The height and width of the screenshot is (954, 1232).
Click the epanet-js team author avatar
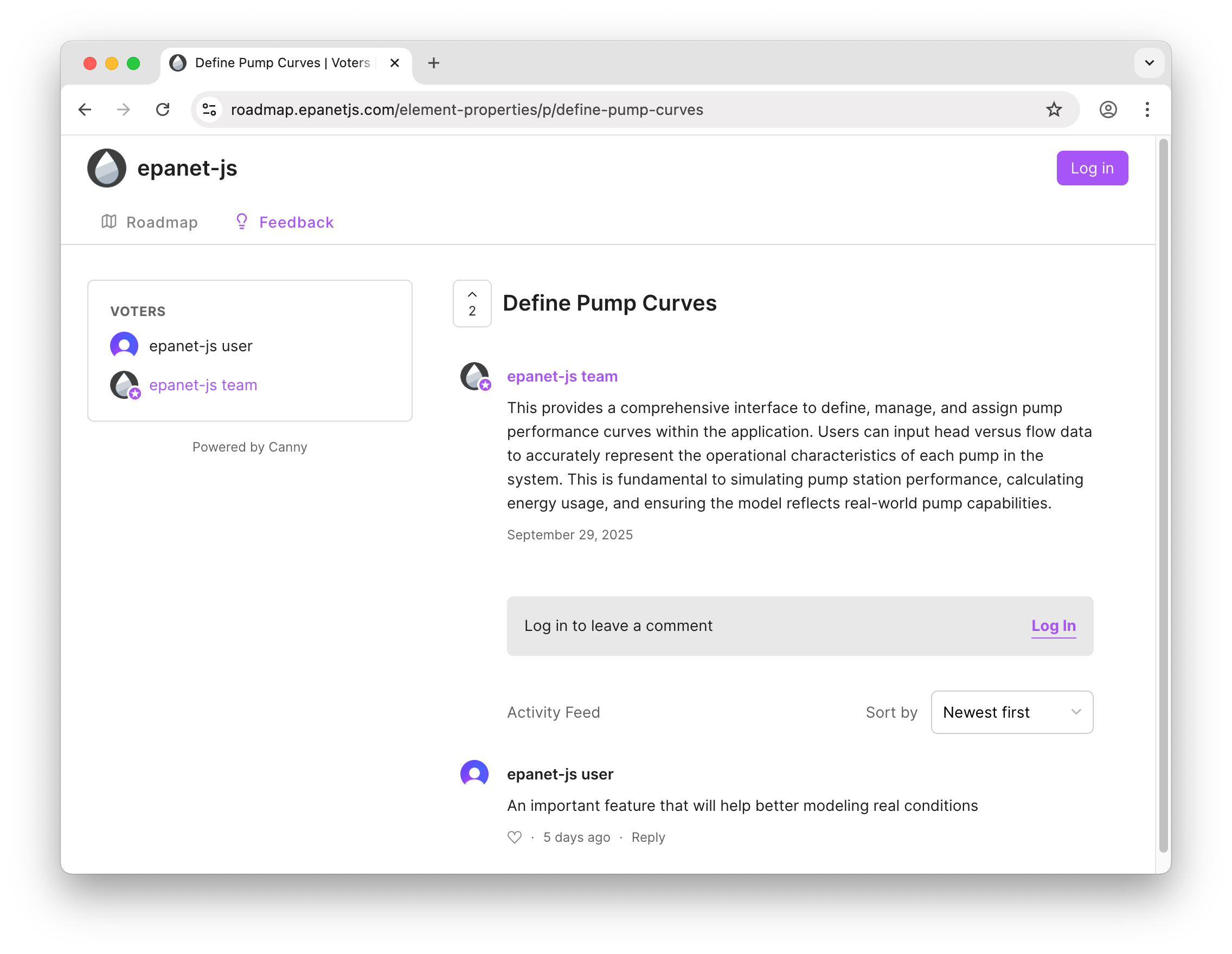click(x=475, y=377)
